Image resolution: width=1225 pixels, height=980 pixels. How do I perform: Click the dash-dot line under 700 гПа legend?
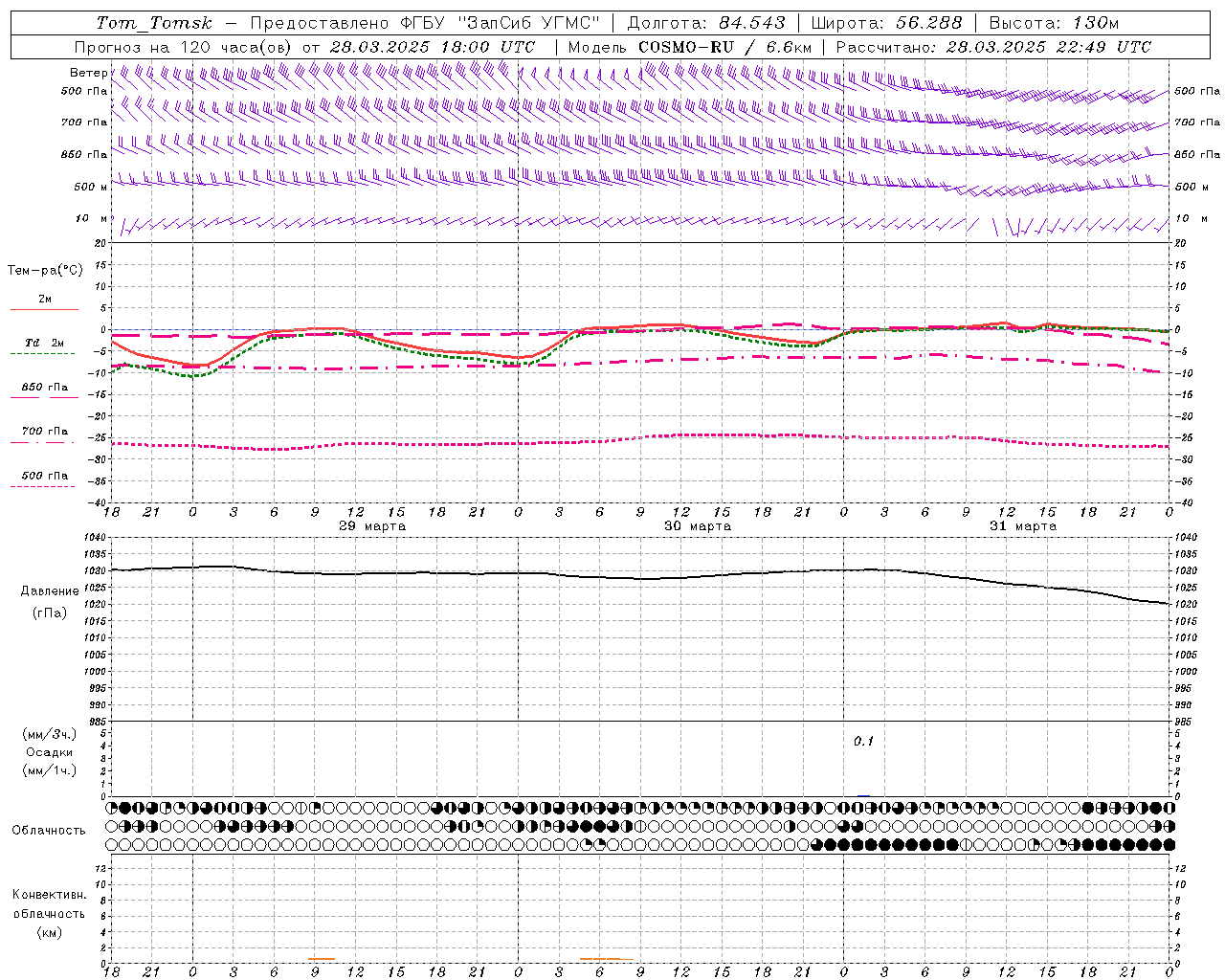click(x=43, y=442)
